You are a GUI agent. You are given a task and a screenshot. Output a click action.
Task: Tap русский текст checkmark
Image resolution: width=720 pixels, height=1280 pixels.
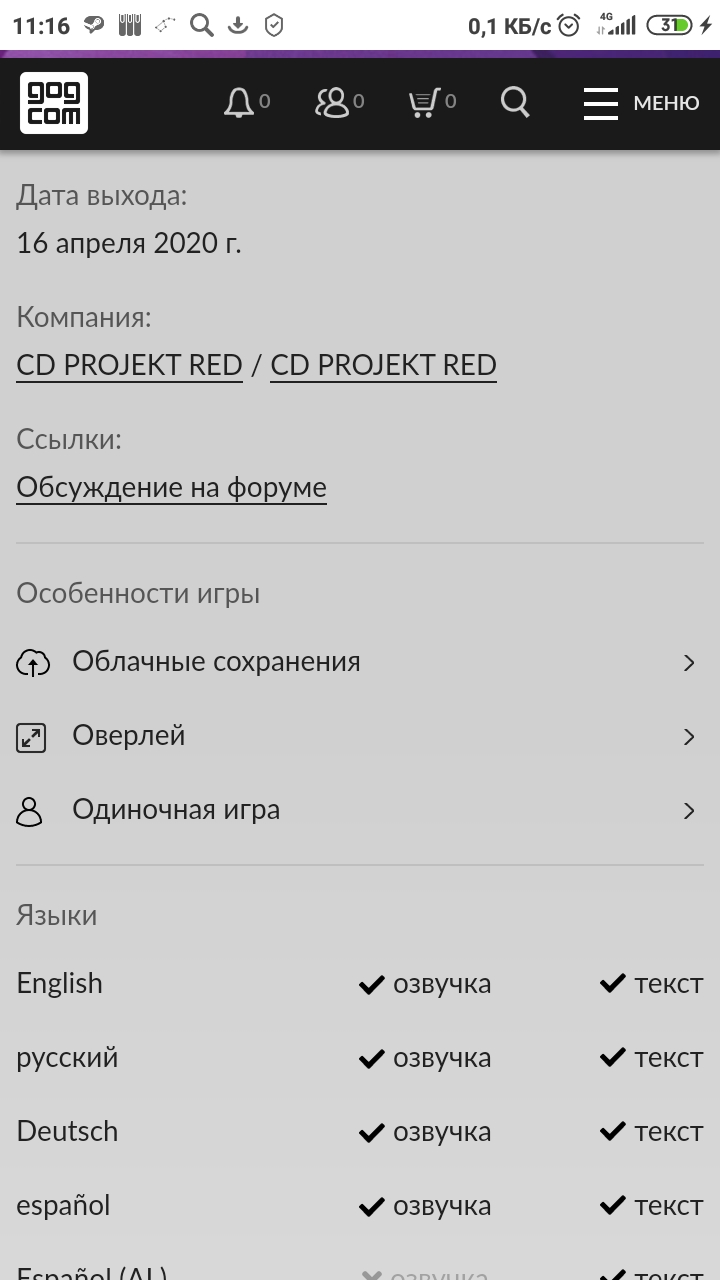click(613, 1059)
